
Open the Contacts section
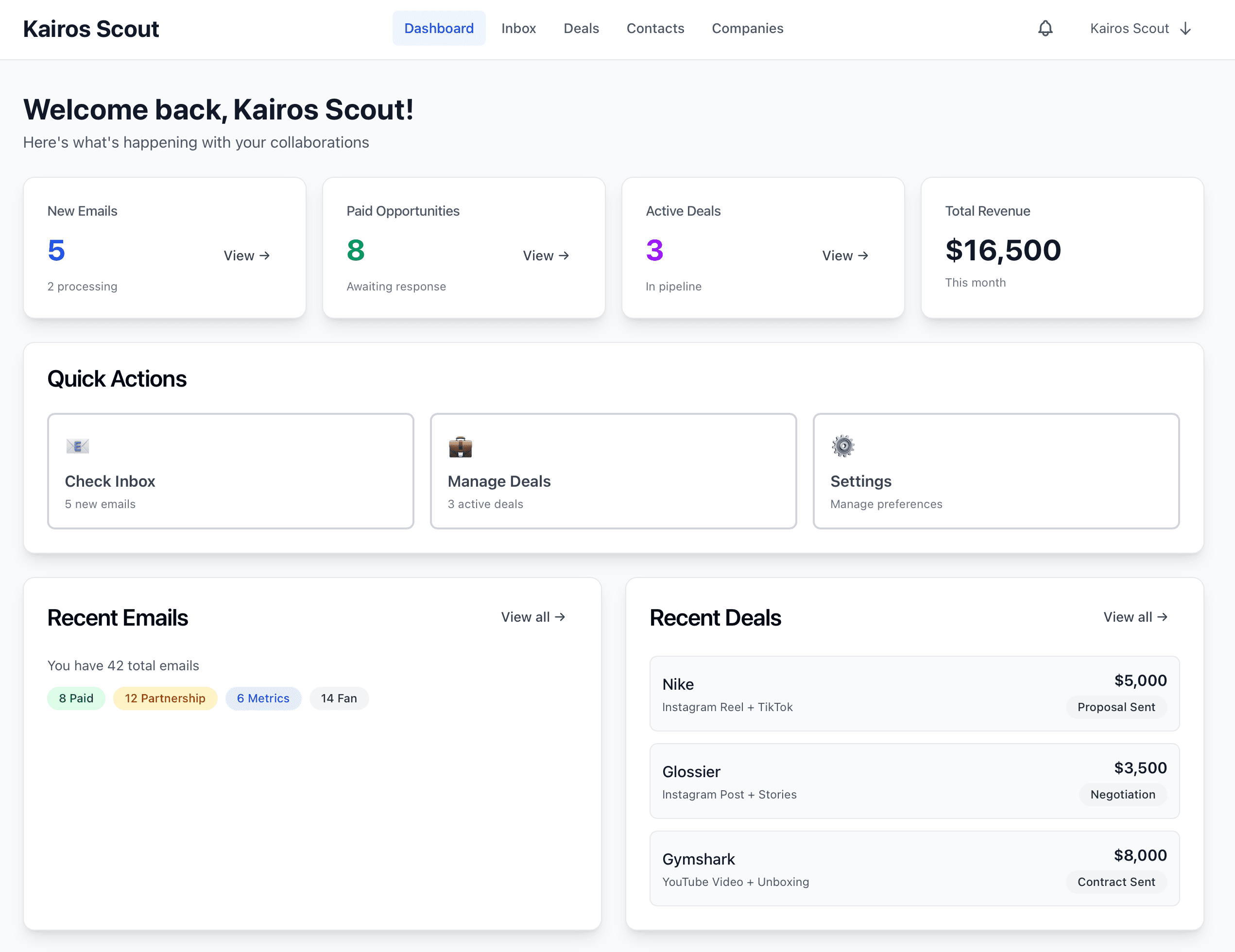tap(655, 28)
